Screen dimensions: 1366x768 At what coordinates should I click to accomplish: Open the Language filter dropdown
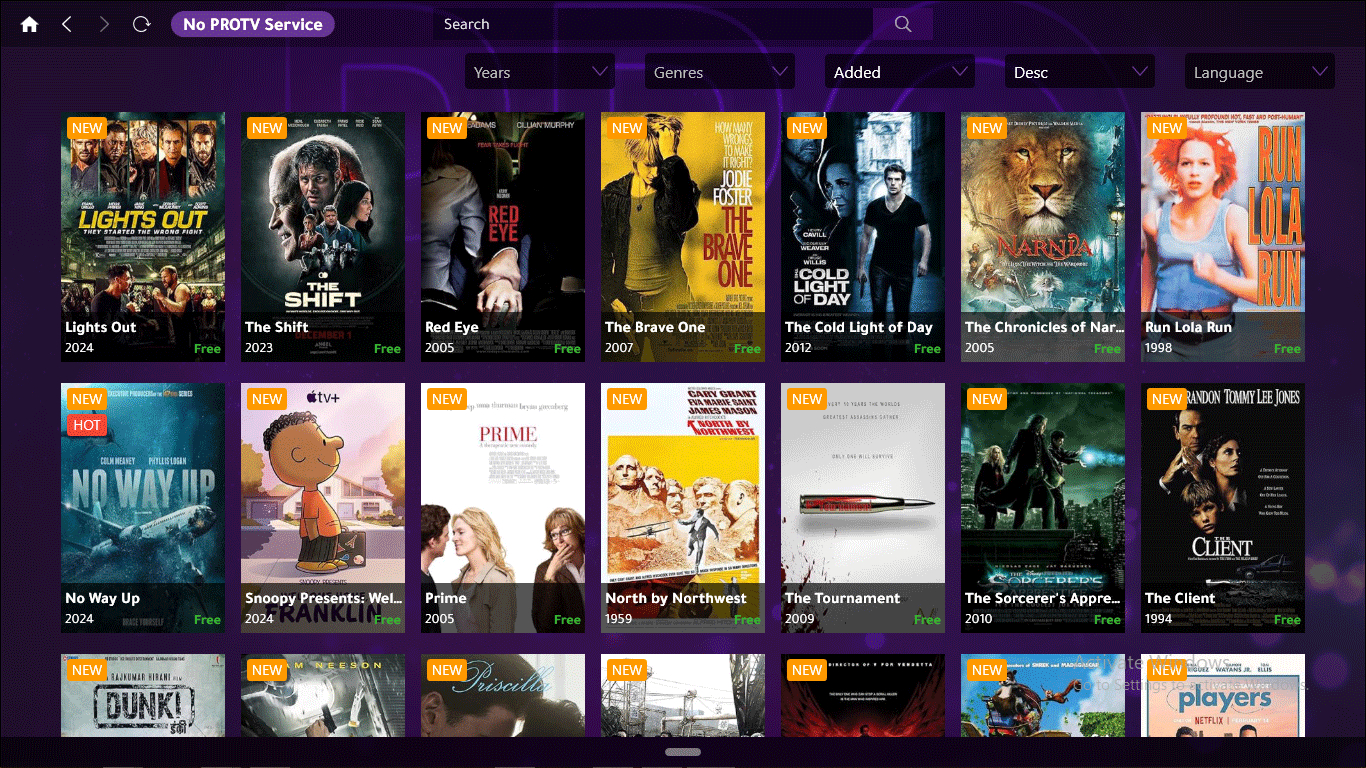tap(1260, 72)
